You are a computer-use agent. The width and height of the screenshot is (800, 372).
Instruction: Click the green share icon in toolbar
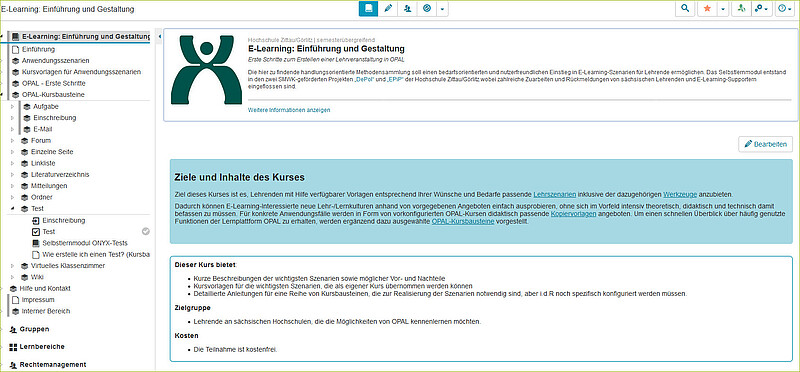pos(741,9)
